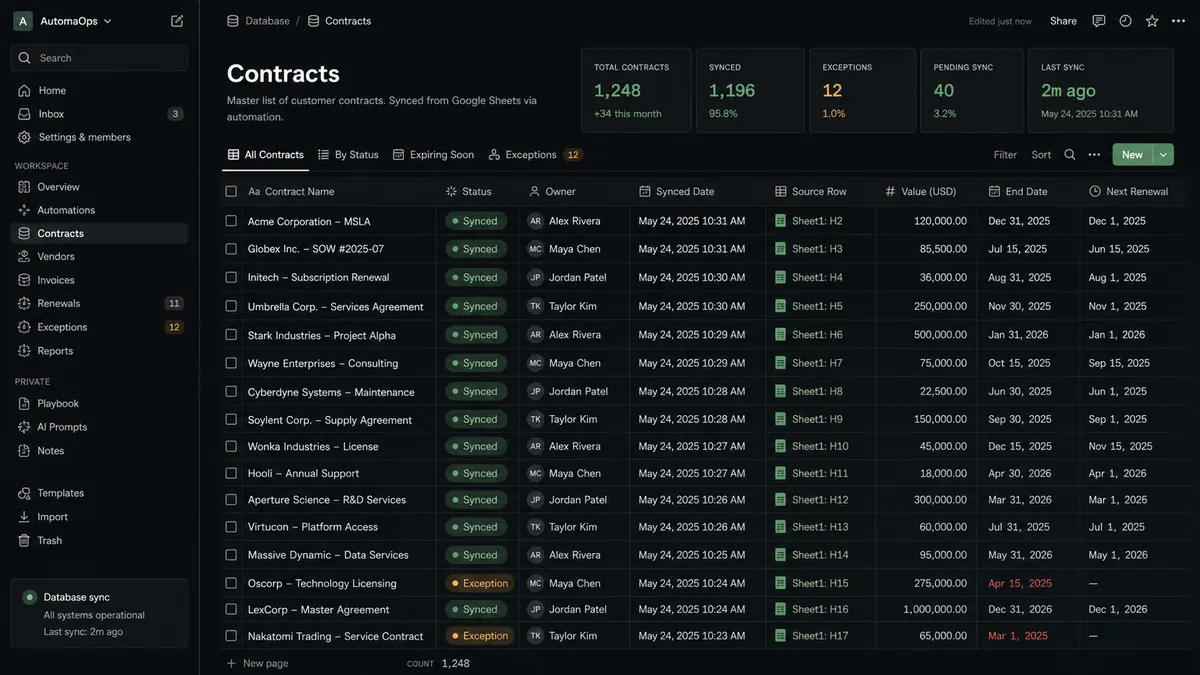
Task: Open page history clock icon
Action: (x=1125, y=21)
